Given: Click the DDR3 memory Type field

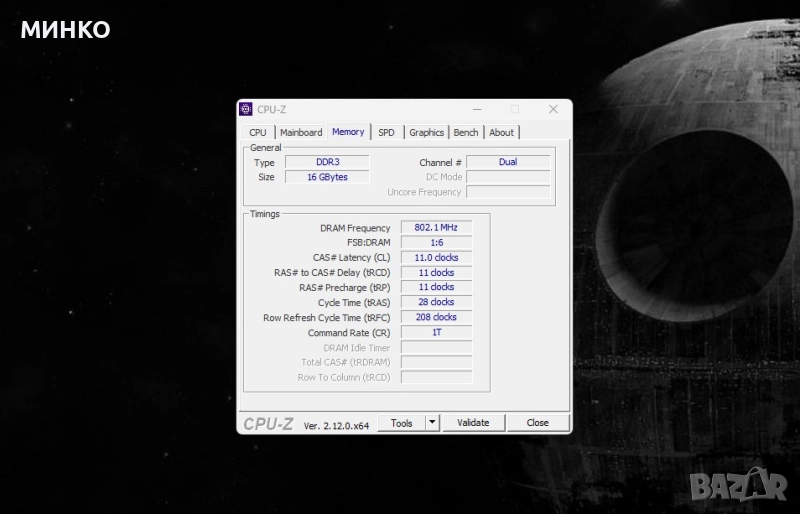Looking at the screenshot, I should coord(327,162).
